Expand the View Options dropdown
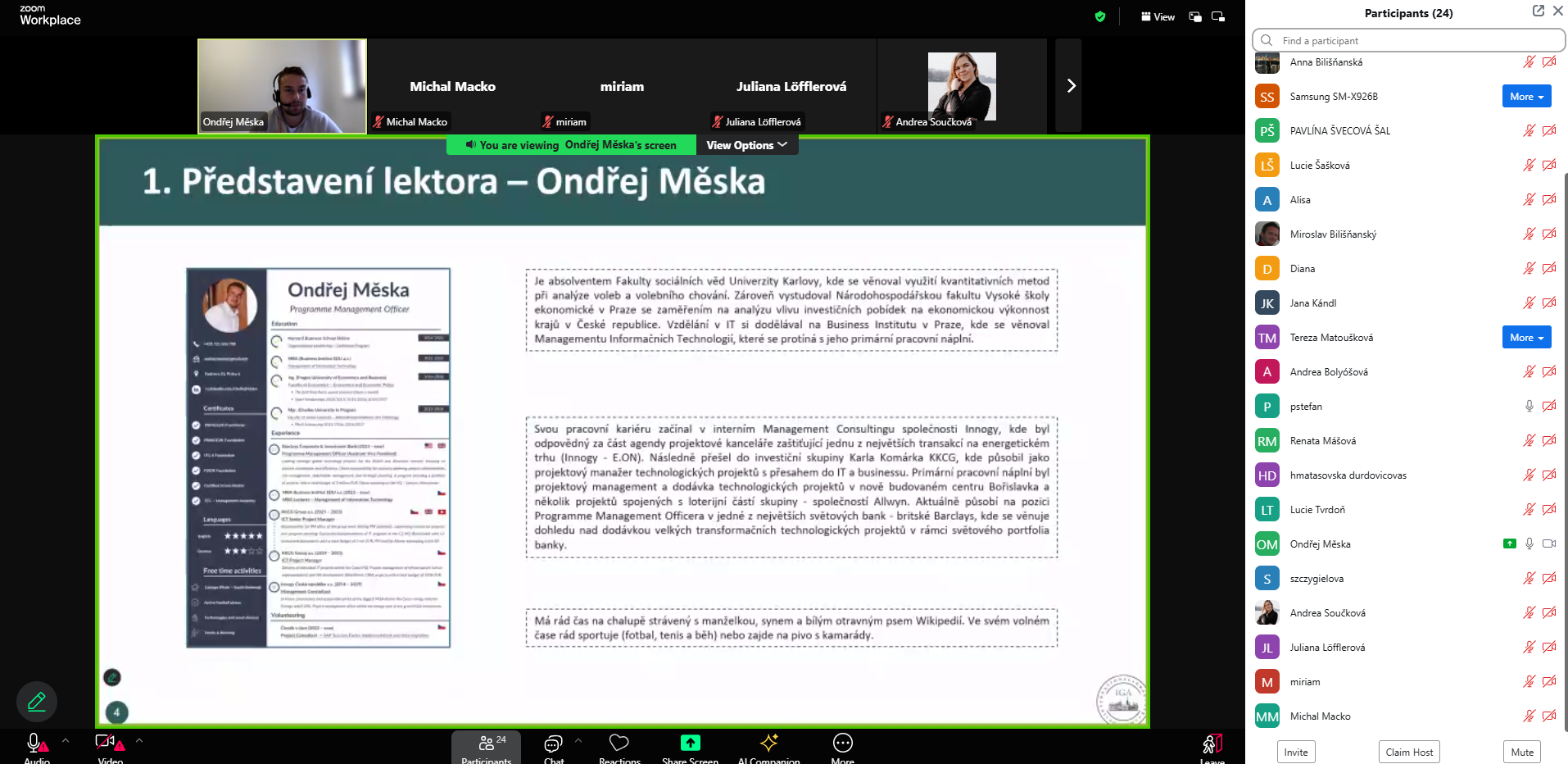This screenshot has height=764, width=1568. pos(746,145)
